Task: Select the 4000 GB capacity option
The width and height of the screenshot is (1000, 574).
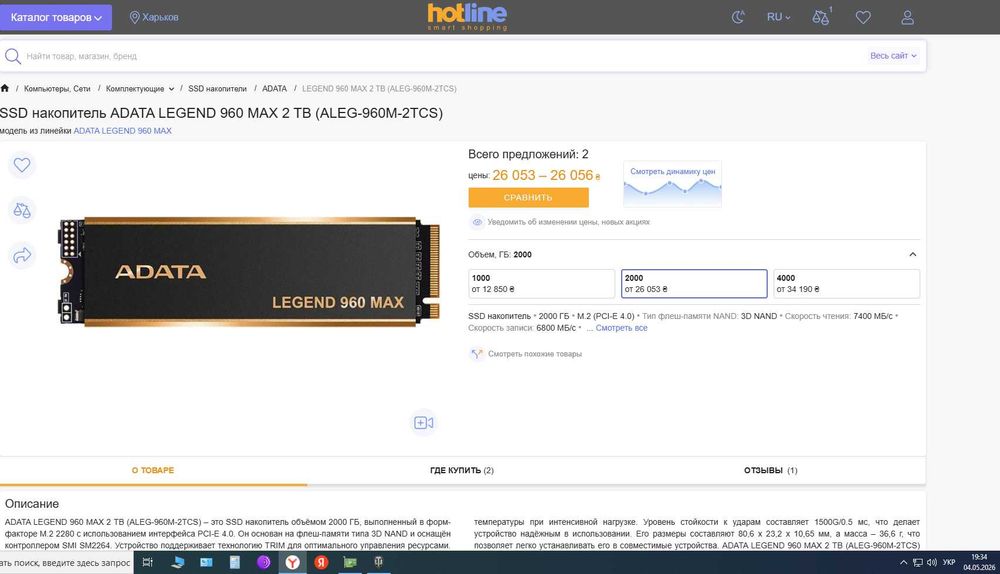Action: (846, 284)
